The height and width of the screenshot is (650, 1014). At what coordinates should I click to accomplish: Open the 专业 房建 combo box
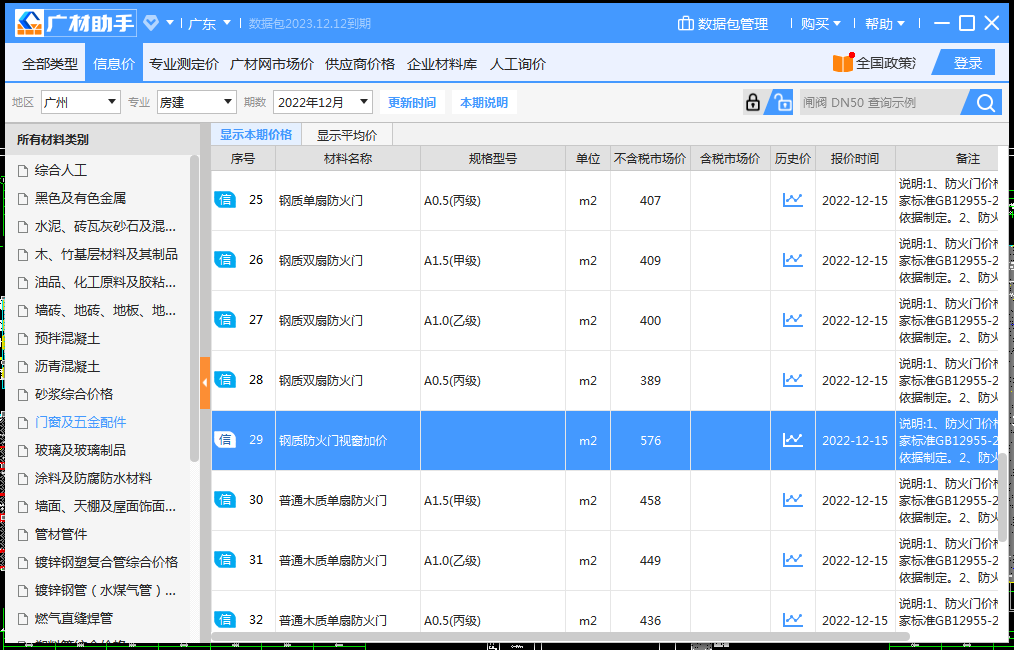(197, 102)
